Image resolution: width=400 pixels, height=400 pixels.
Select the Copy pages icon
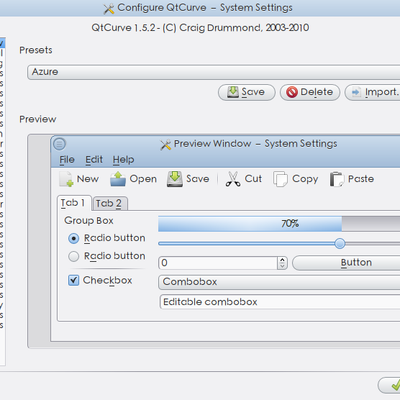pos(280,179)
